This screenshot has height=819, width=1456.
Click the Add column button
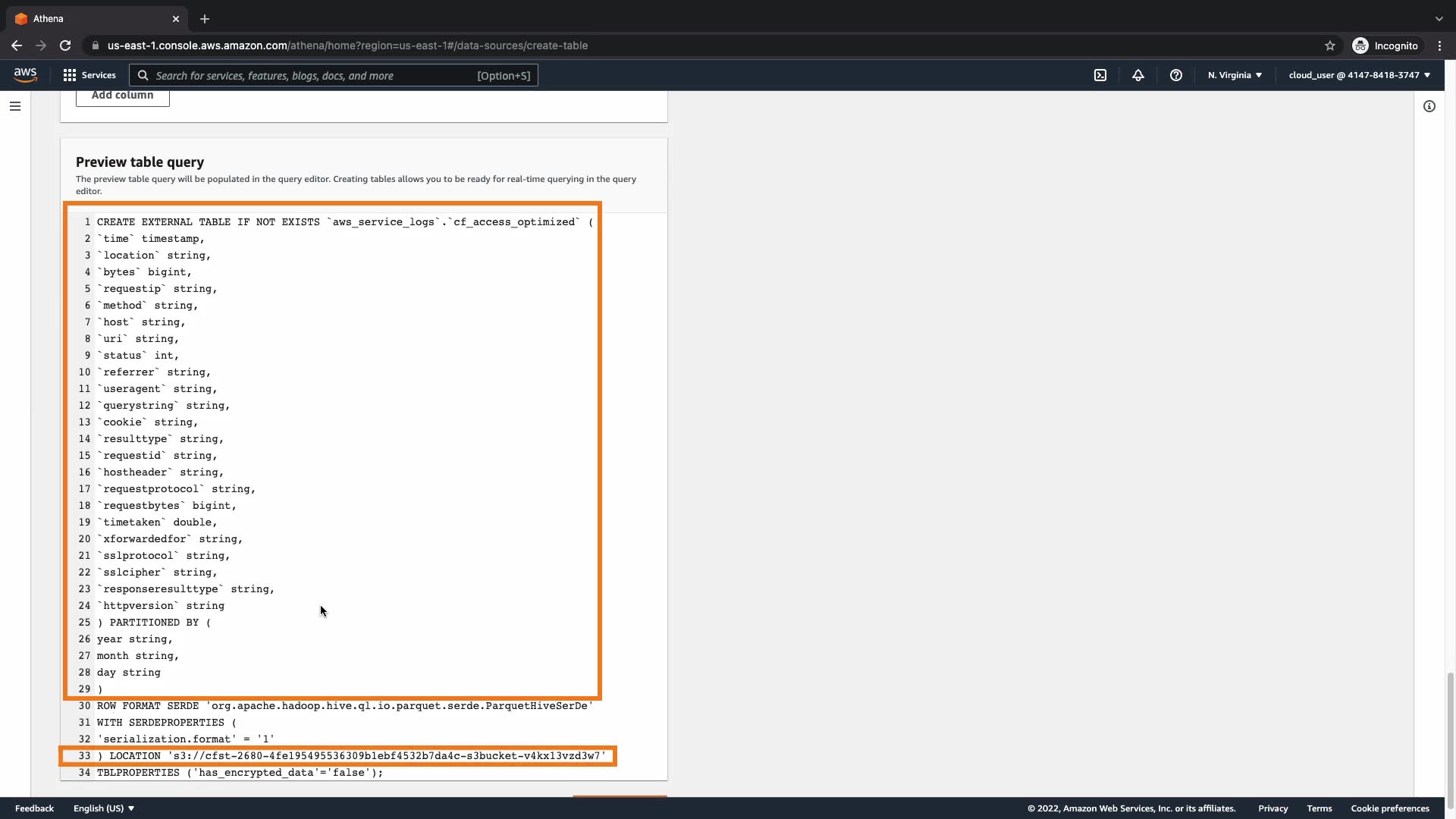tap(122, 96)
